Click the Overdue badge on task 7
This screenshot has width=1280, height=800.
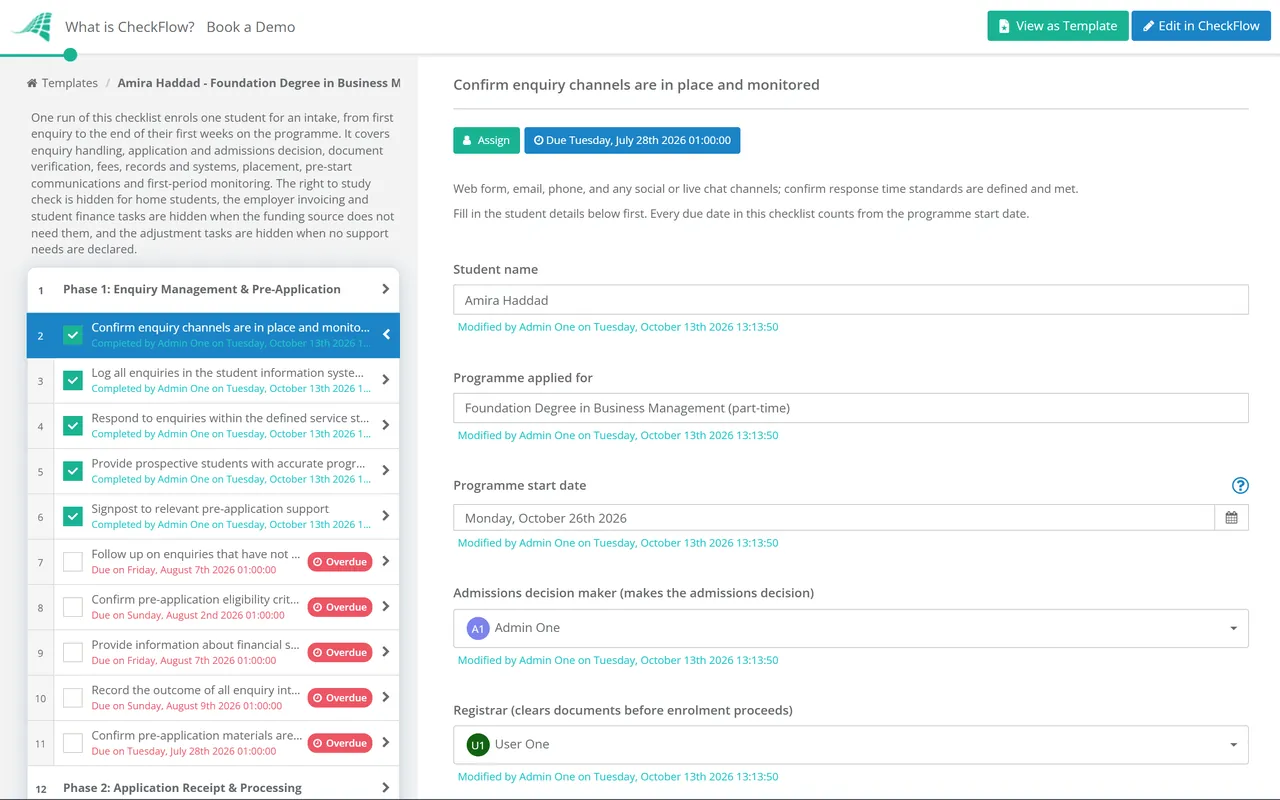tap(340, 562)
